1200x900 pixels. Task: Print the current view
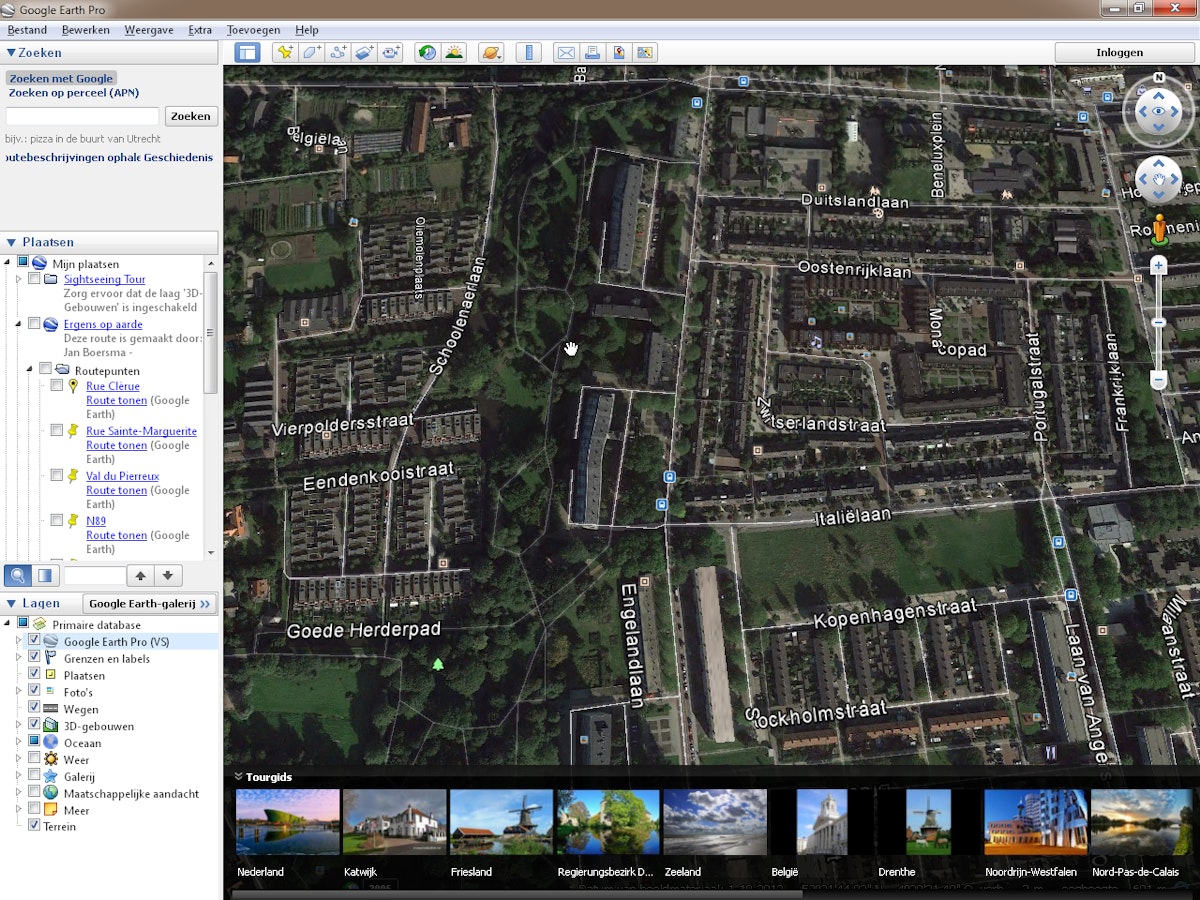593,52
